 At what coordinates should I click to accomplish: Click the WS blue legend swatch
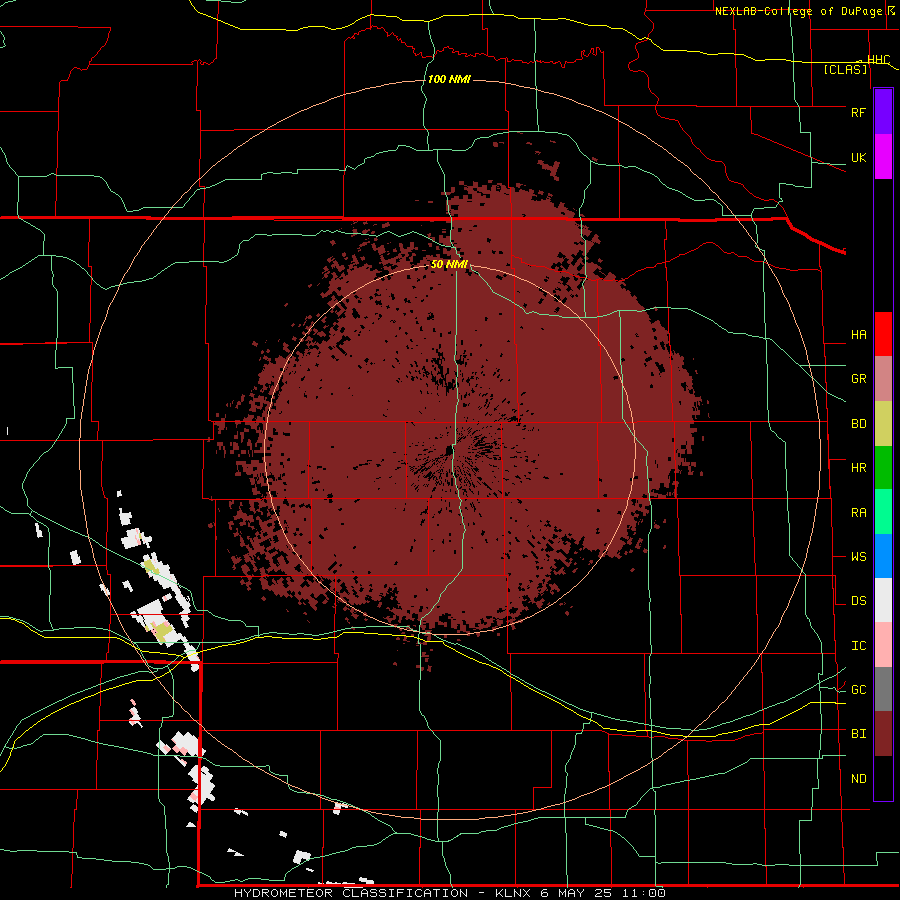pos(883,556)
